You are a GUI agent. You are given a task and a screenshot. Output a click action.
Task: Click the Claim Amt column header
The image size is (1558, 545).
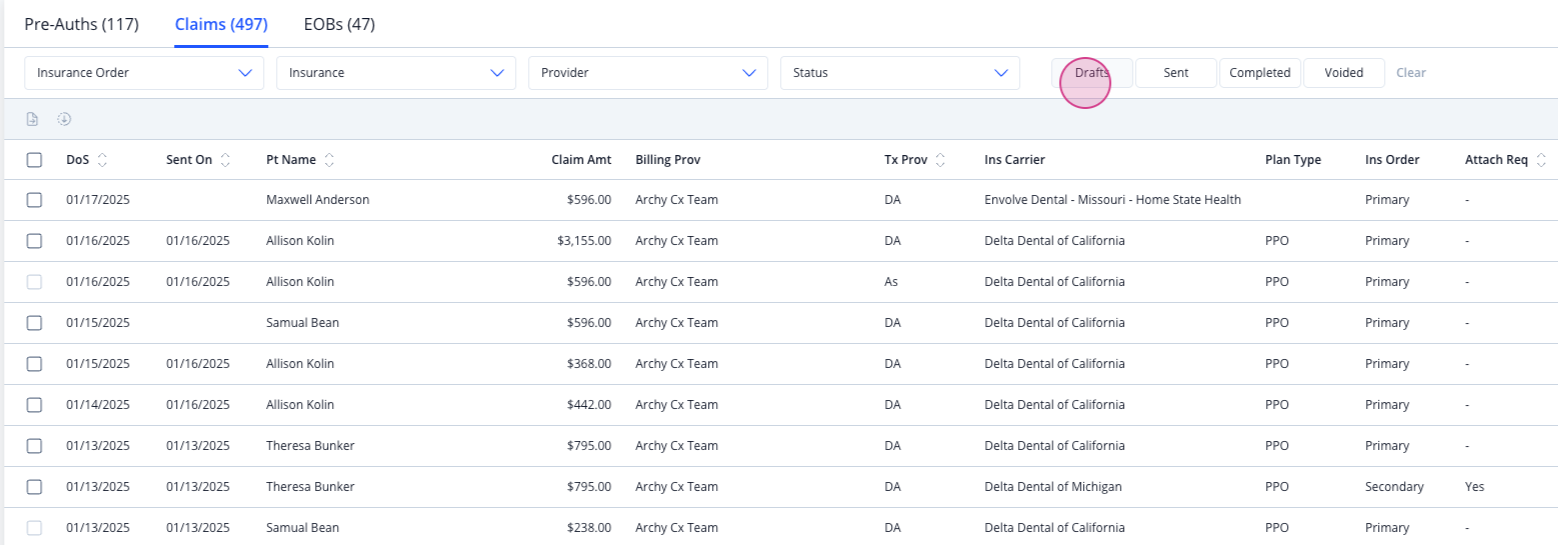coord(581,160)
